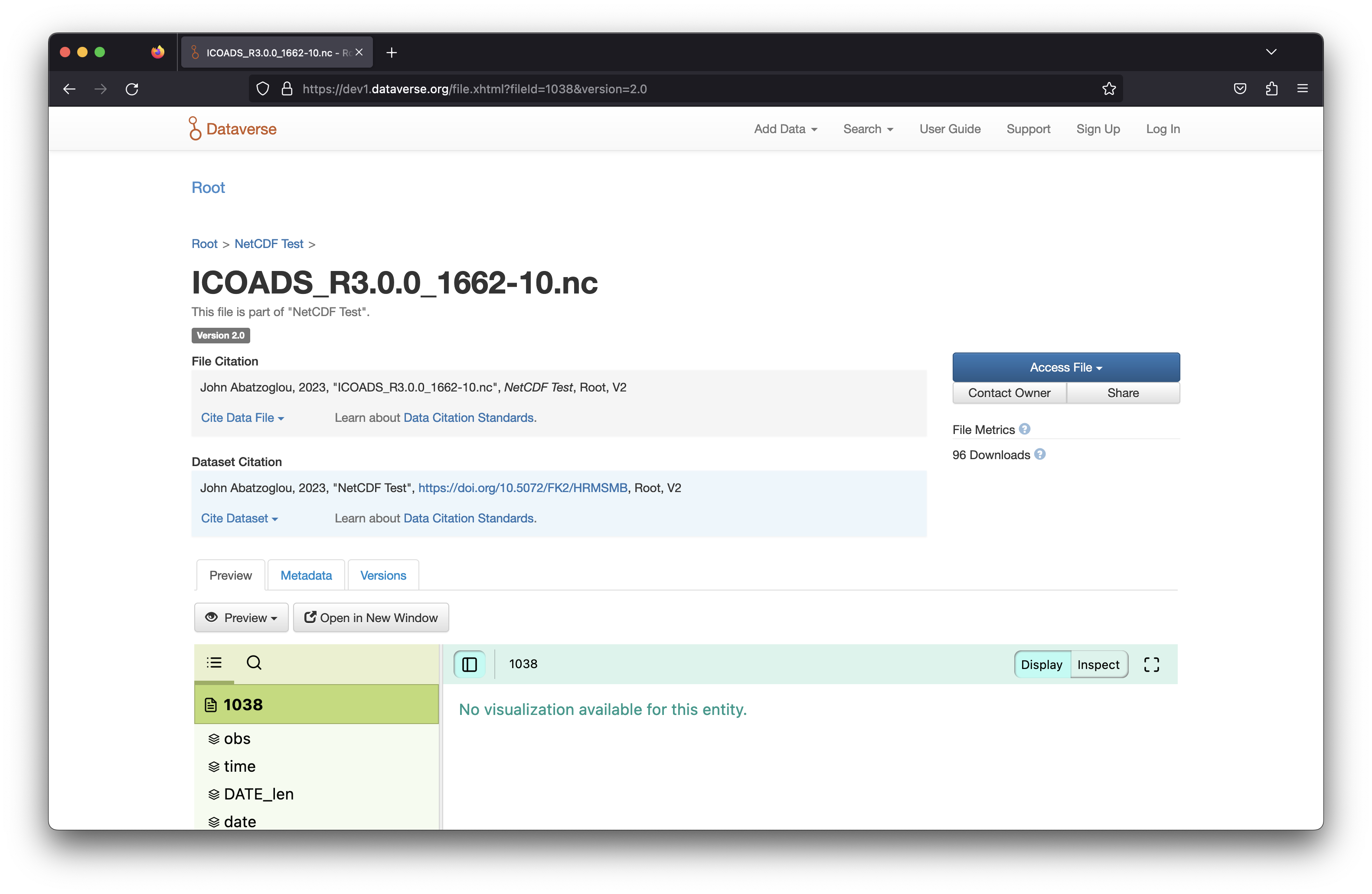Open the dataset DOI link
1372x894 pixels.
point(522,488)
